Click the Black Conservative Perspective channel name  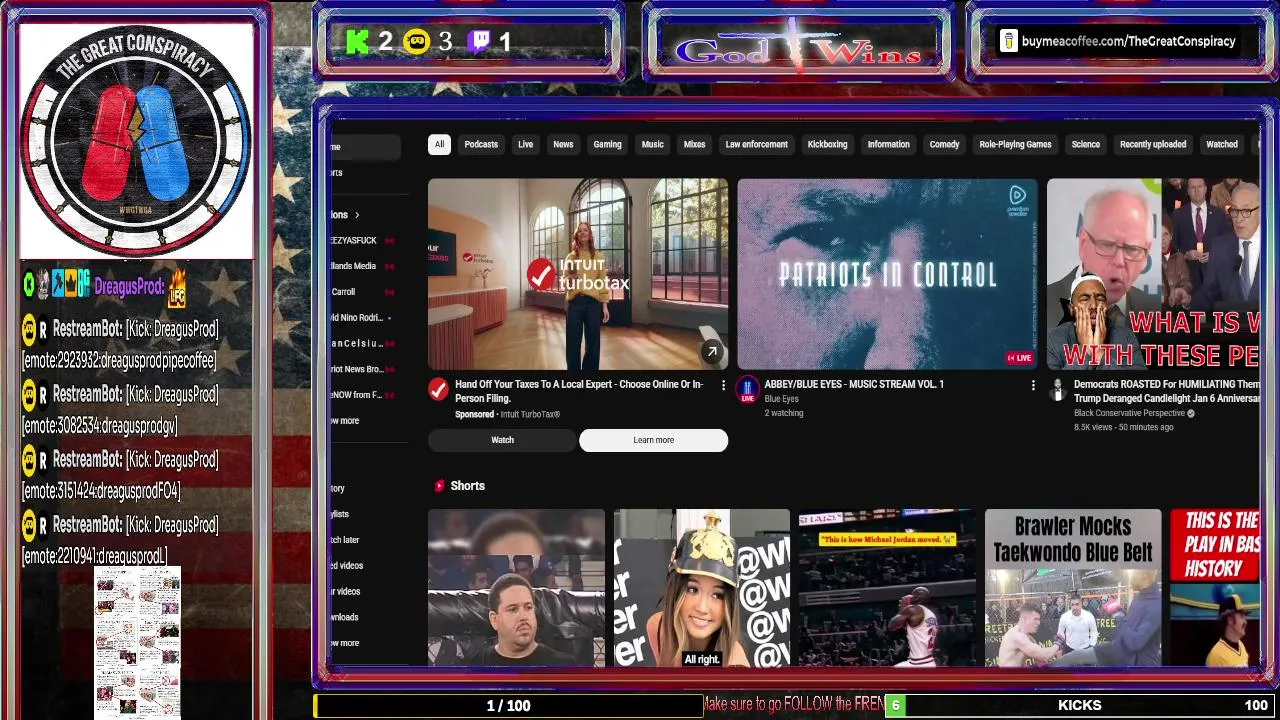pyautogui.click(x=1129, y=413)
